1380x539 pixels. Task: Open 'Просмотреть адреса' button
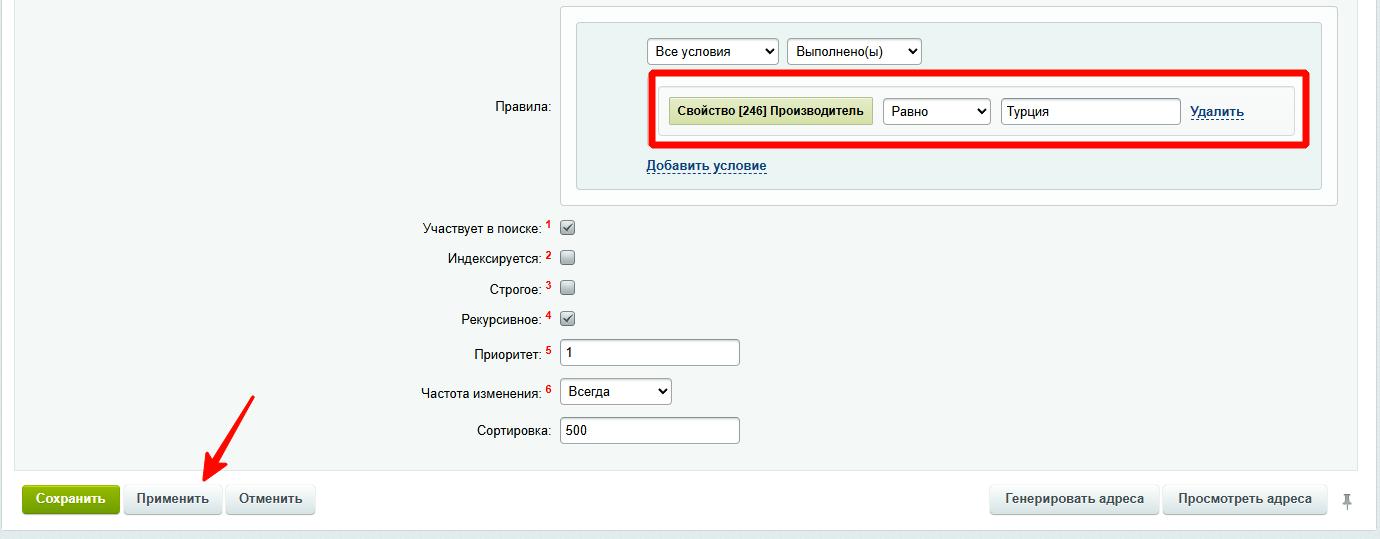pos(1244,499)
